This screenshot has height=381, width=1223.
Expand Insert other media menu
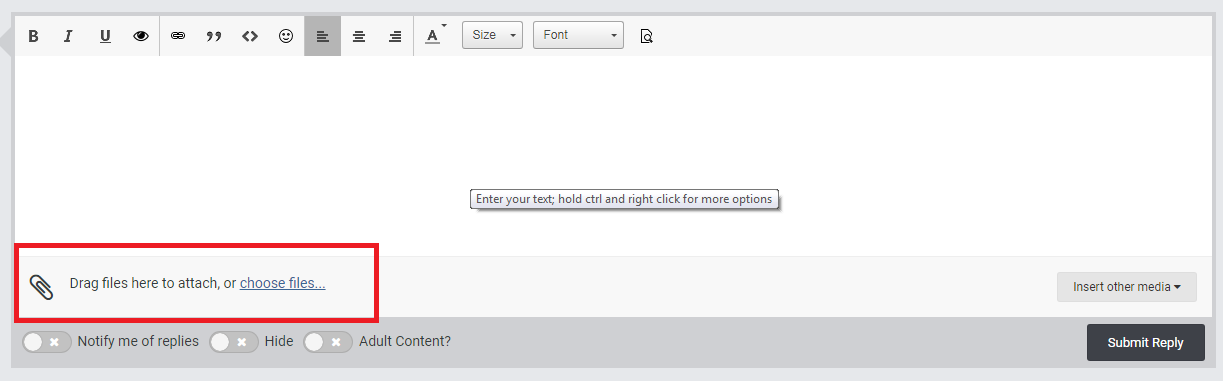point(1127,287)
